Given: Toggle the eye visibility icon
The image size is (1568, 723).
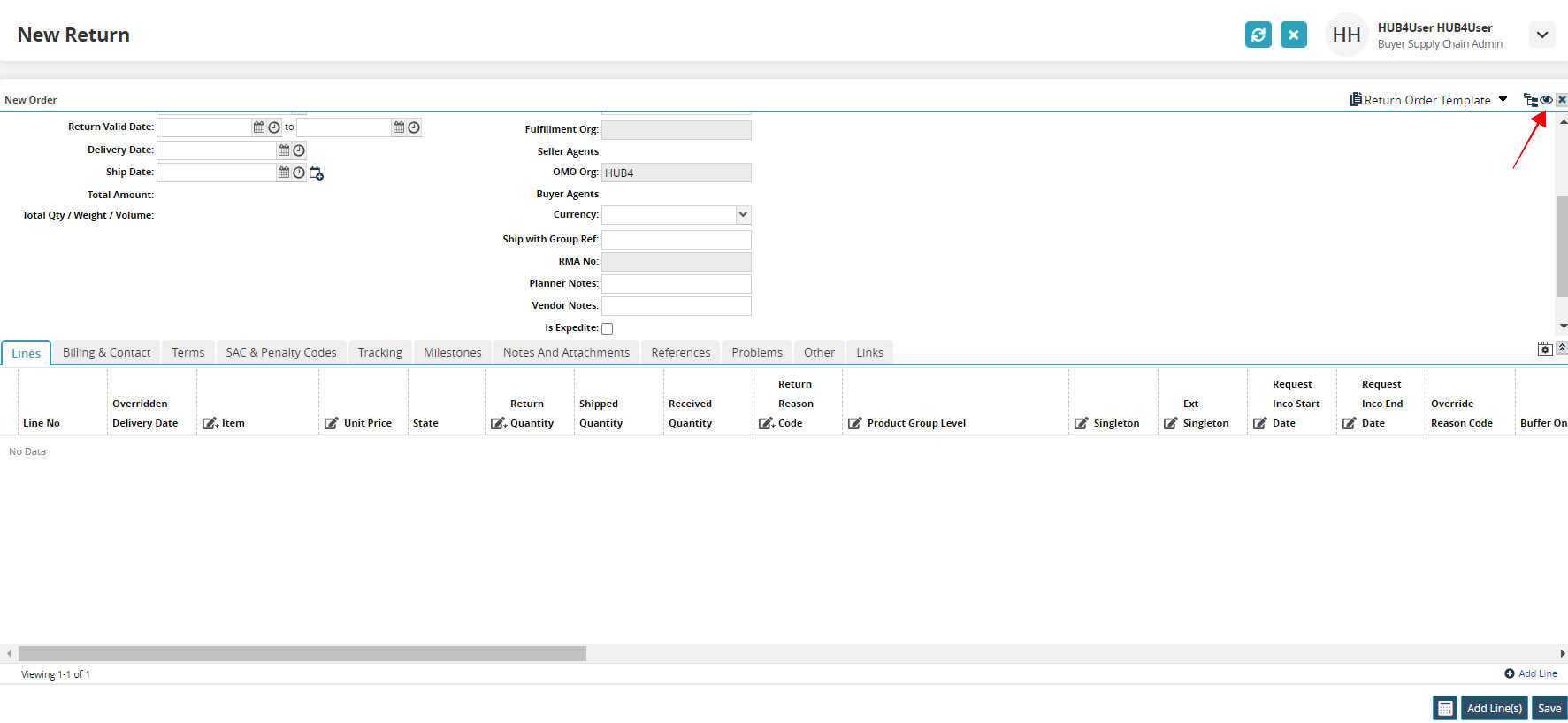Looking at the screenshot, I should tap(1546, 100).
